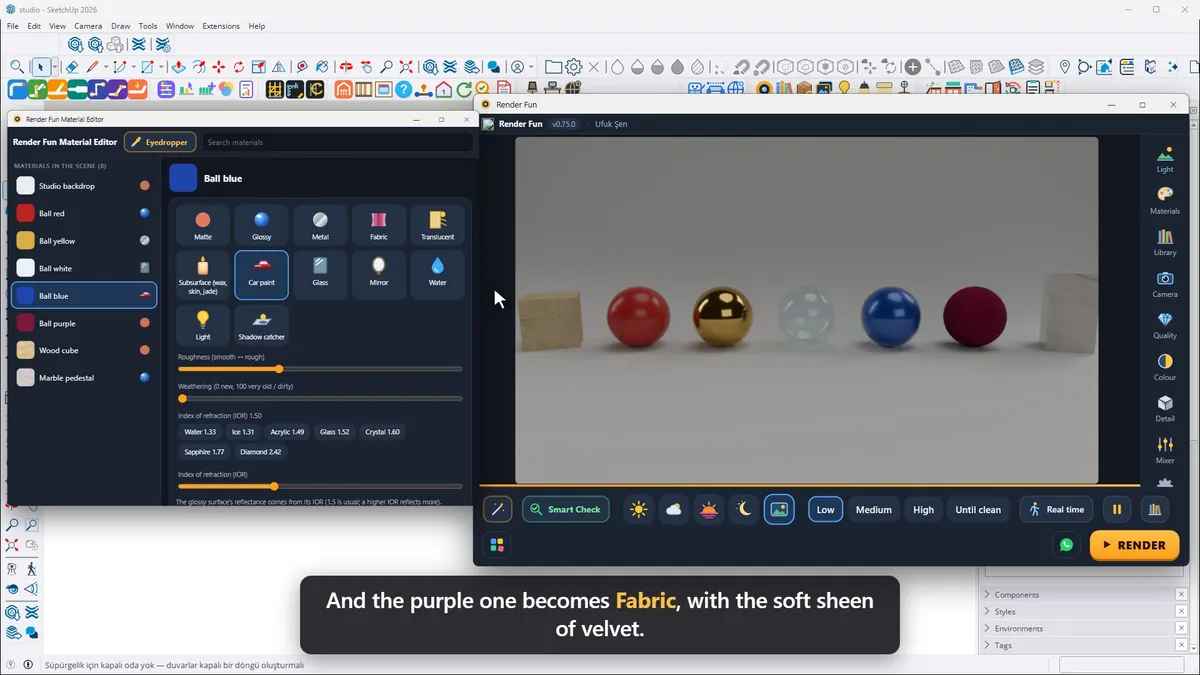Toggle Real time rendering

click(x=1056, y=509)
